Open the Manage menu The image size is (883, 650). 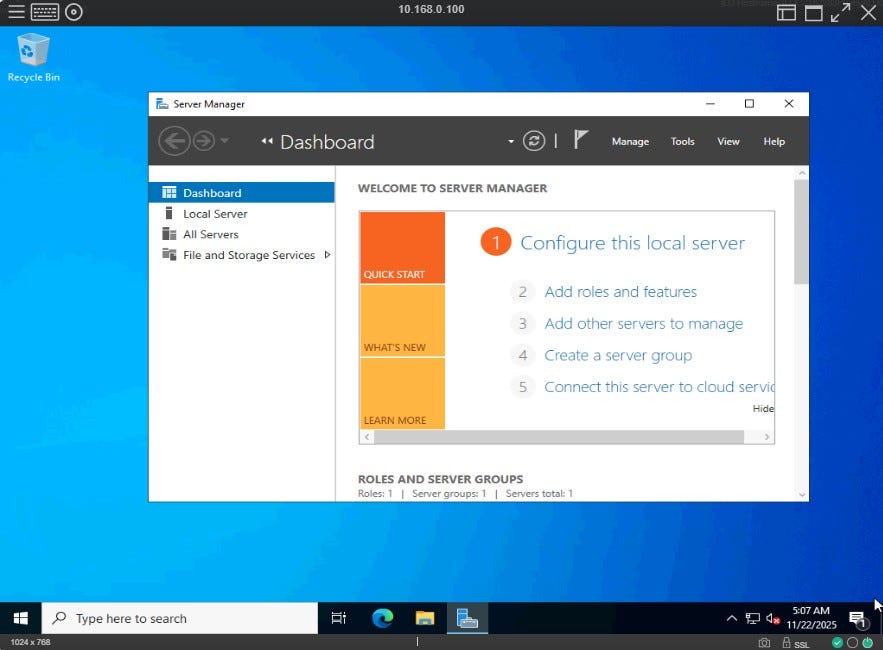[x=630, y=141]
